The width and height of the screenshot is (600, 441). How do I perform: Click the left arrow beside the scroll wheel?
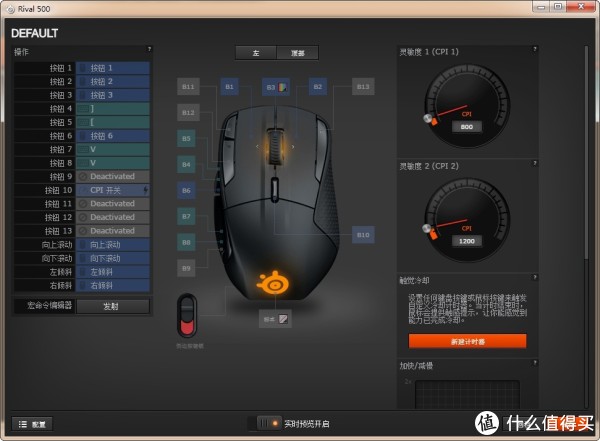257,146
